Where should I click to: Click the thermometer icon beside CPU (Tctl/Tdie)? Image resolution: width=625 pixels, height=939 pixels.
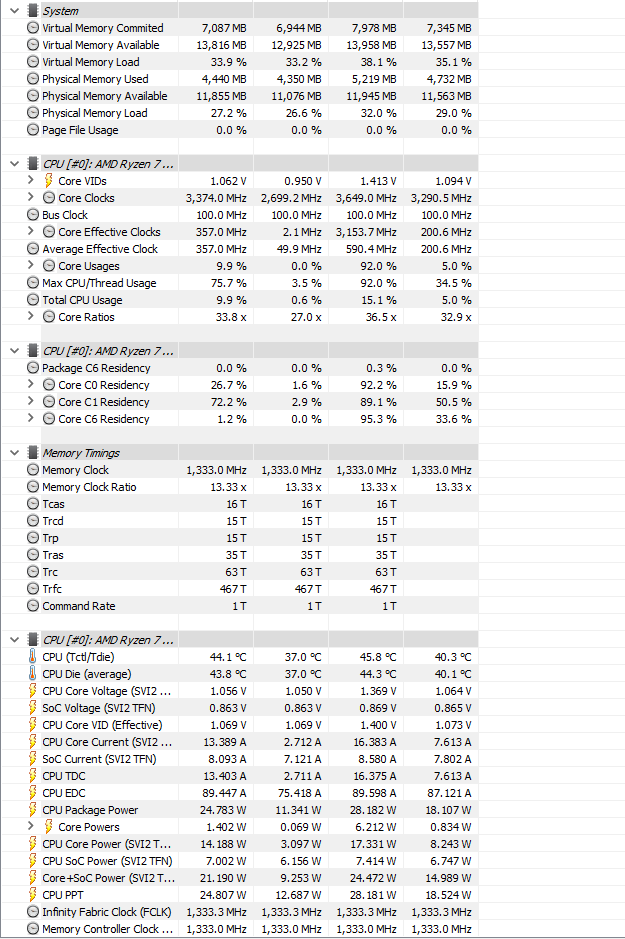point(32,657)
